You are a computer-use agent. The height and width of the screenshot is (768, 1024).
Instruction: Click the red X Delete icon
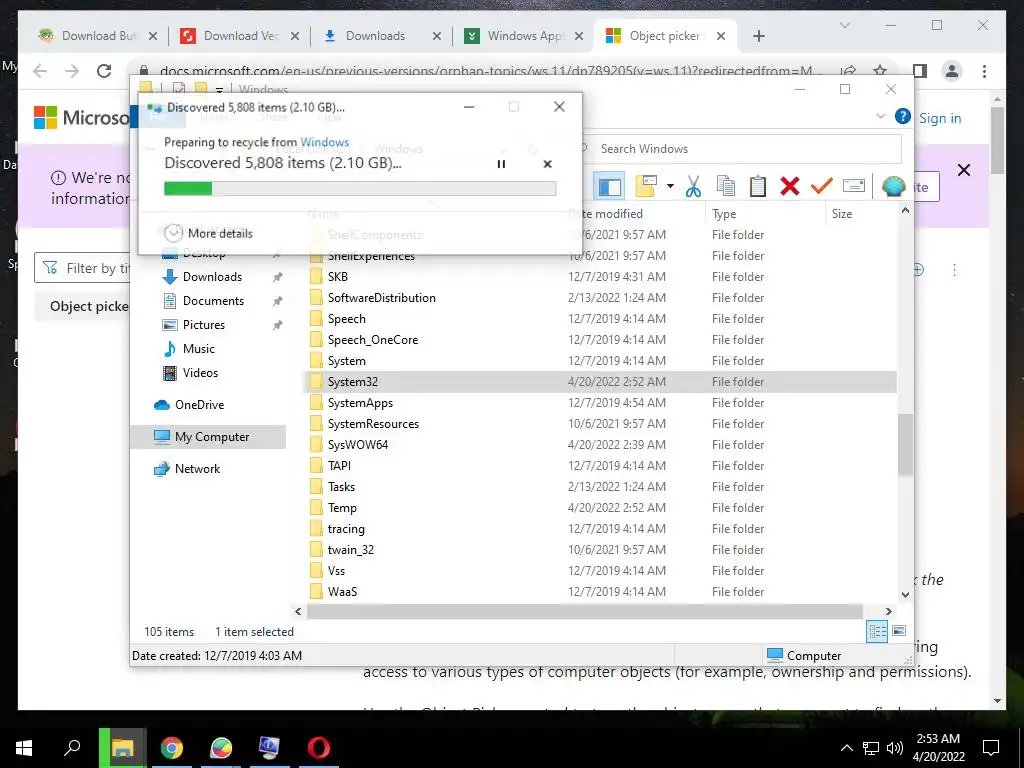point(790,187)
